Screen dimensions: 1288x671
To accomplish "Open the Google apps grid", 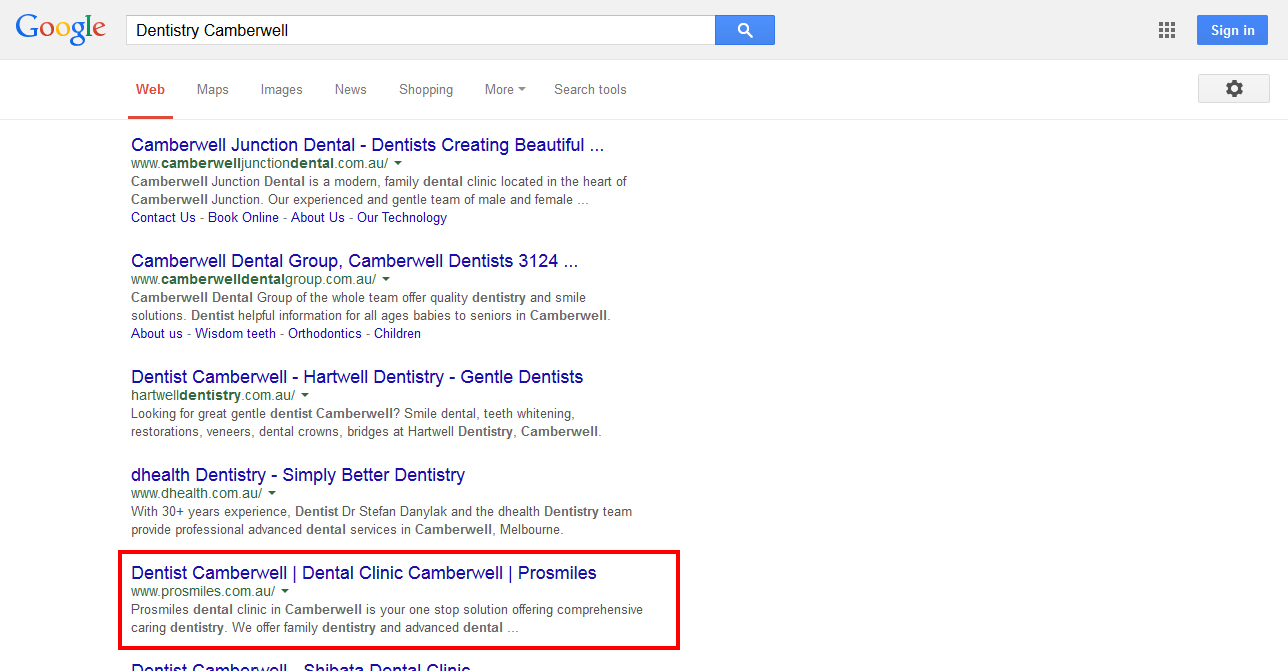I will pyautogui.click(x=1167, y=30).
